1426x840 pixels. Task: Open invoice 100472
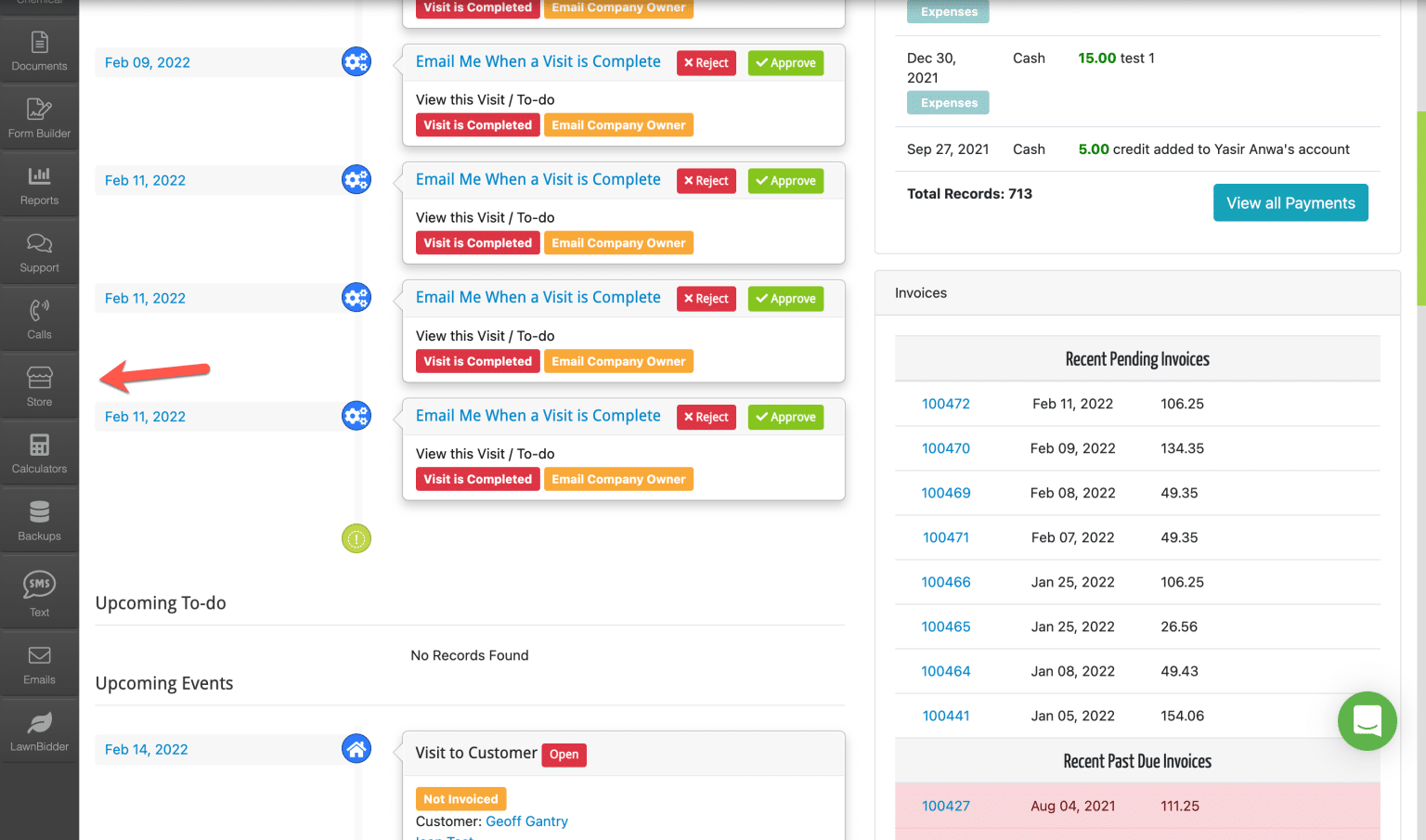tap(946, 404)
